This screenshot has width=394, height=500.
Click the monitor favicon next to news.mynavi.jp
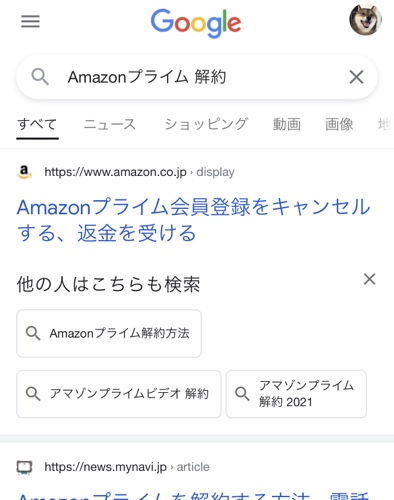(x=24, y=467)
